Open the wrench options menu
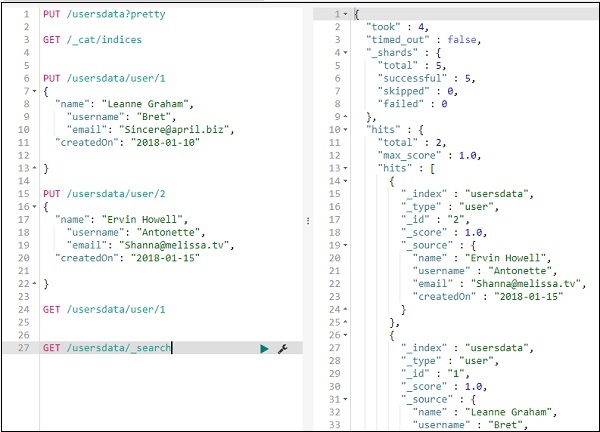Viewport: 600px width, 432px height. pos(282,348)
